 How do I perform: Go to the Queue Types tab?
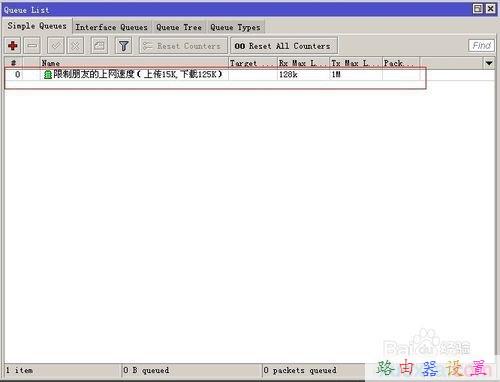235,27
